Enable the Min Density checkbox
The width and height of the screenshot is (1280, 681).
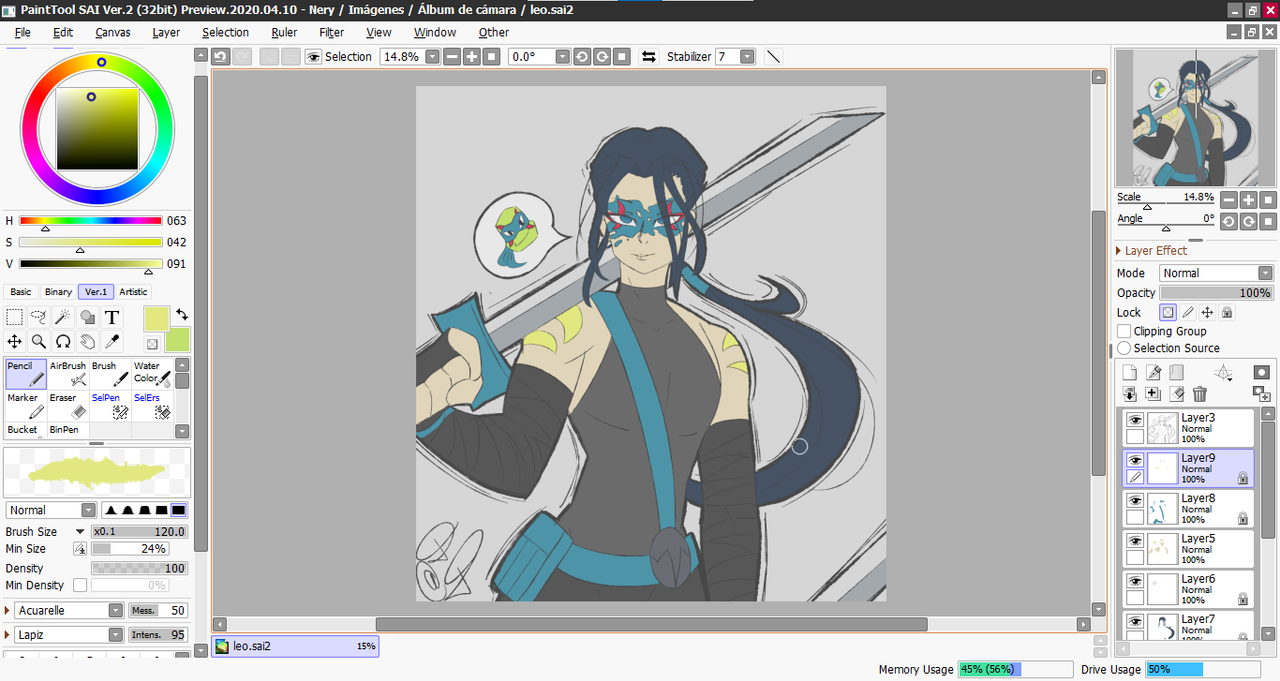coord(80,585)
